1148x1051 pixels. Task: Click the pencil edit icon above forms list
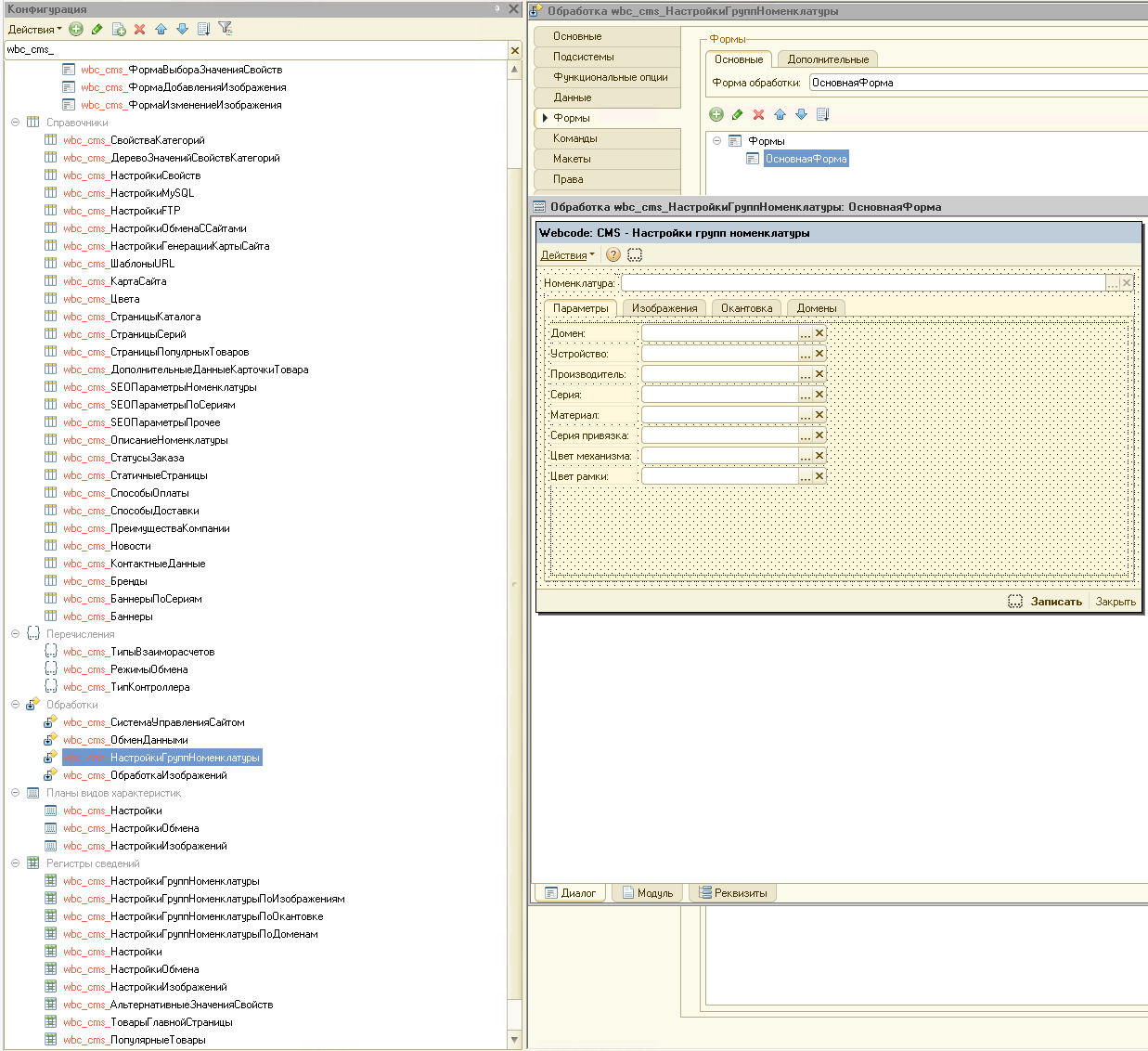[x=737, y=114]
